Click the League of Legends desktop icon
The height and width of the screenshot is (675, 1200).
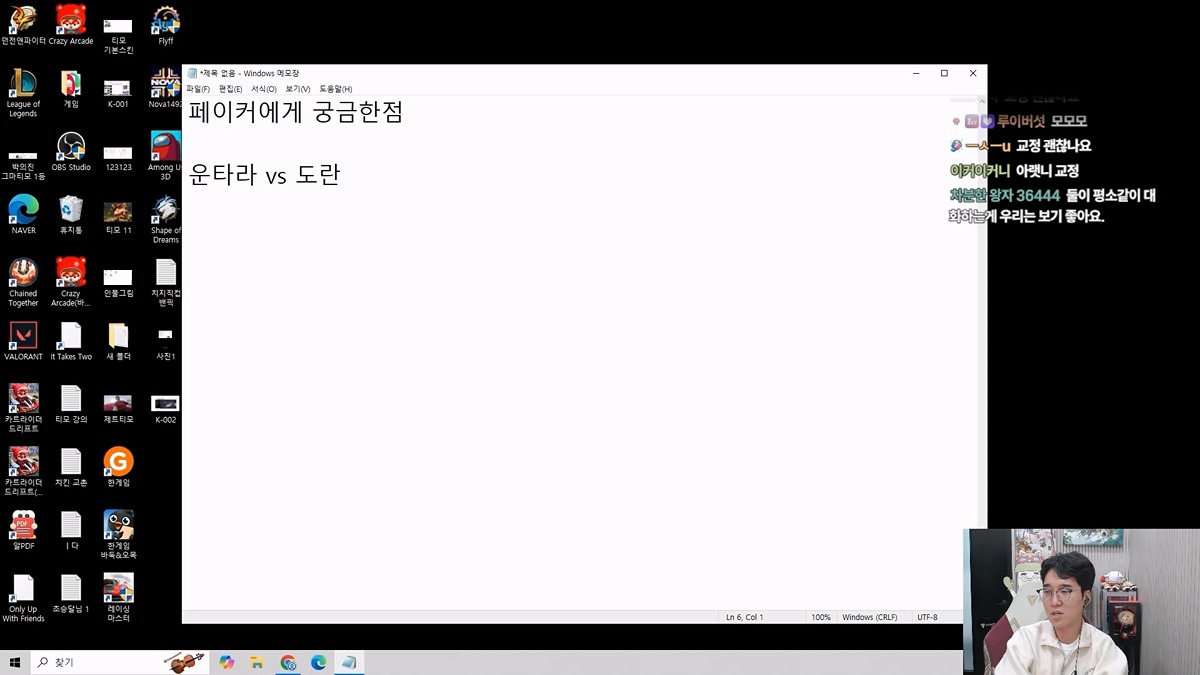[x=23, y=85]
